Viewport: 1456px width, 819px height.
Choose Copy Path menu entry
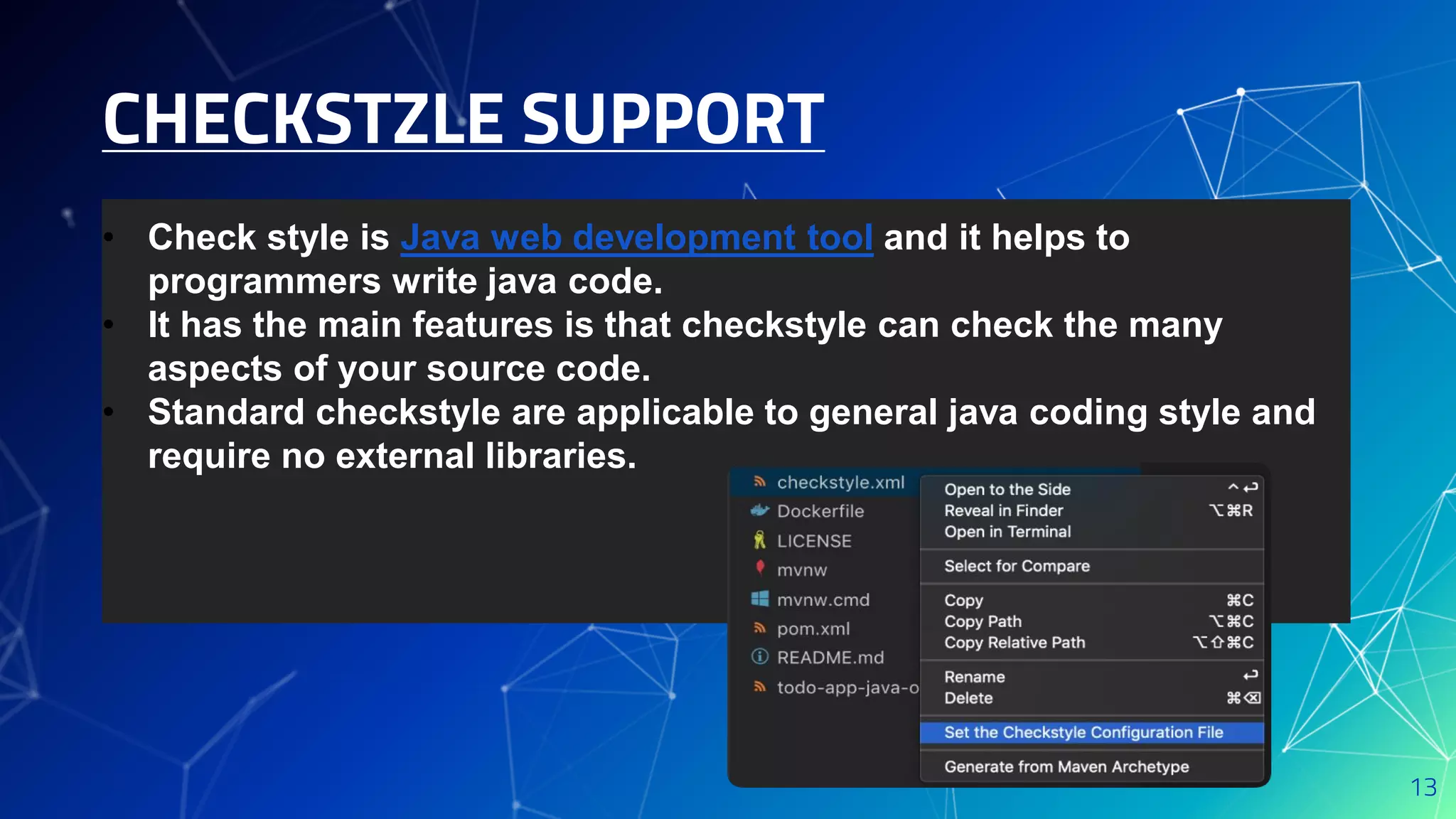tap(1091, 621)
